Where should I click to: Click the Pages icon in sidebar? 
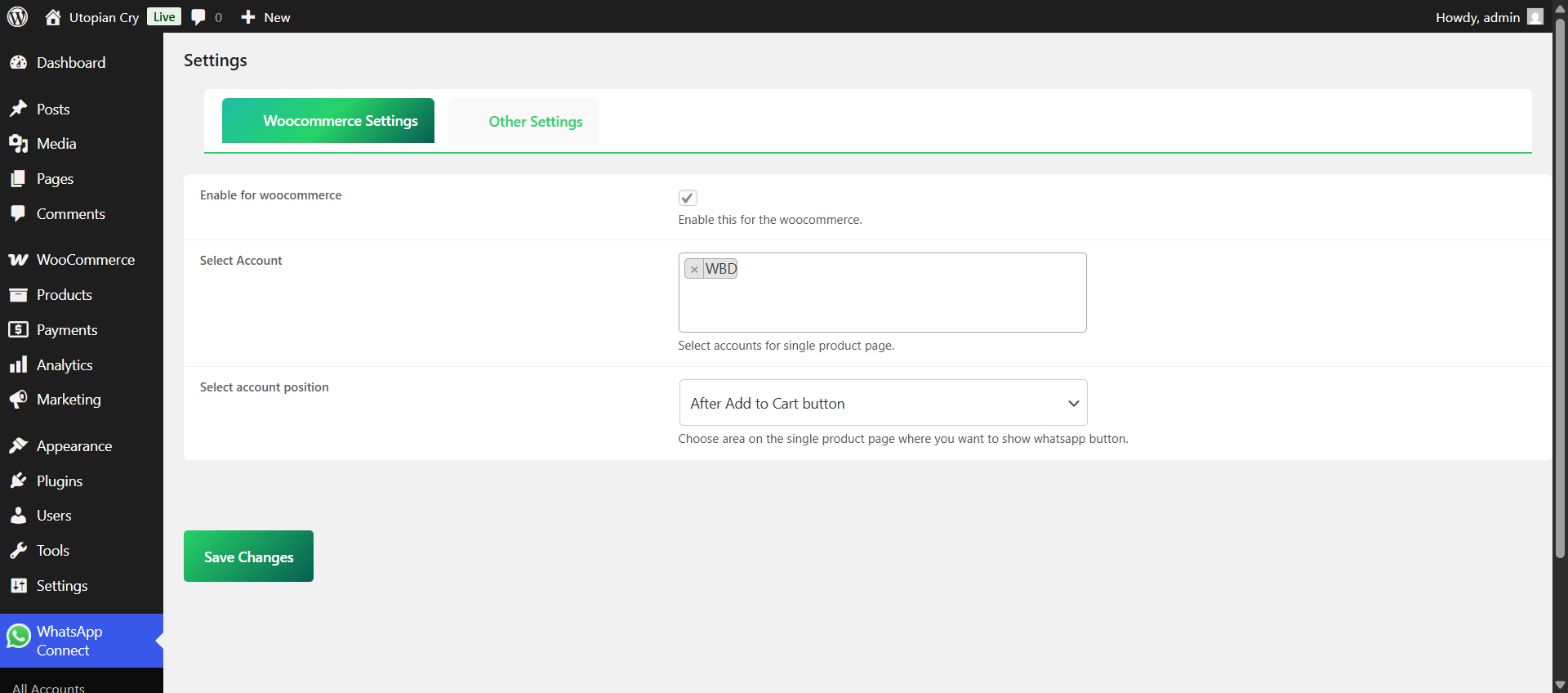click(x=18, y=179)
